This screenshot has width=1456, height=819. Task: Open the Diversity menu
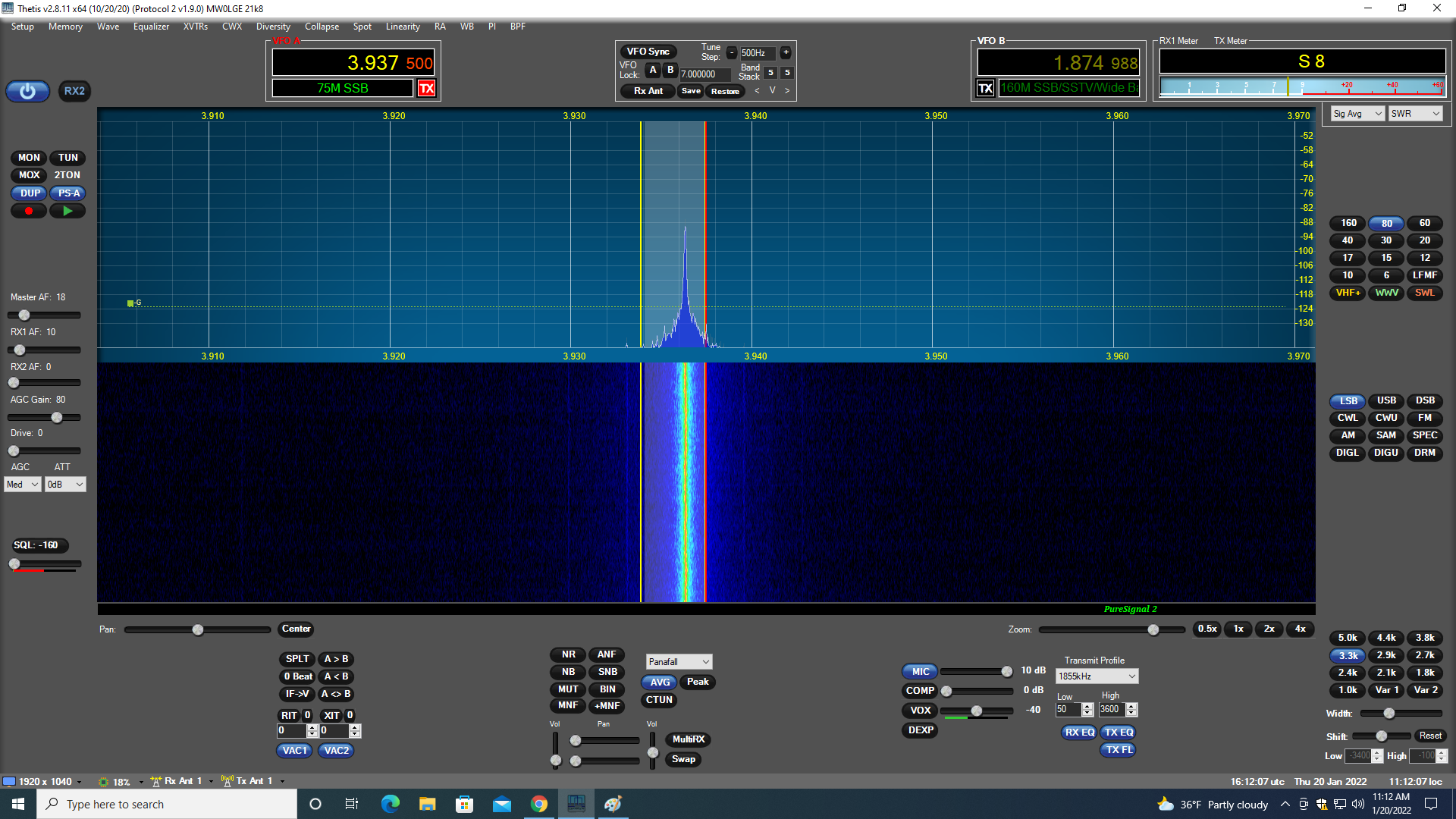273,27
